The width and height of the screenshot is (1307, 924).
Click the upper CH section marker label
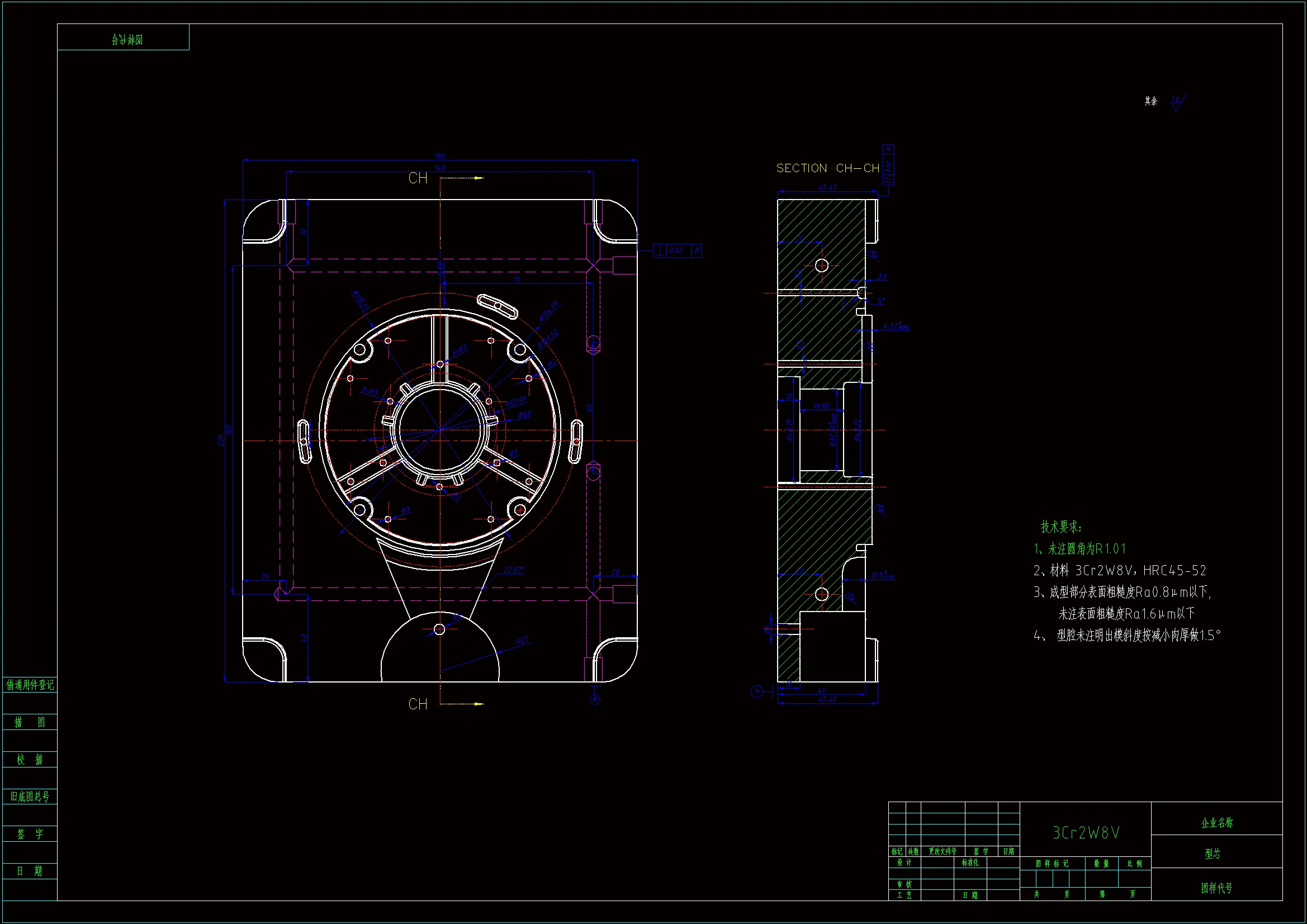pos(418,179)
